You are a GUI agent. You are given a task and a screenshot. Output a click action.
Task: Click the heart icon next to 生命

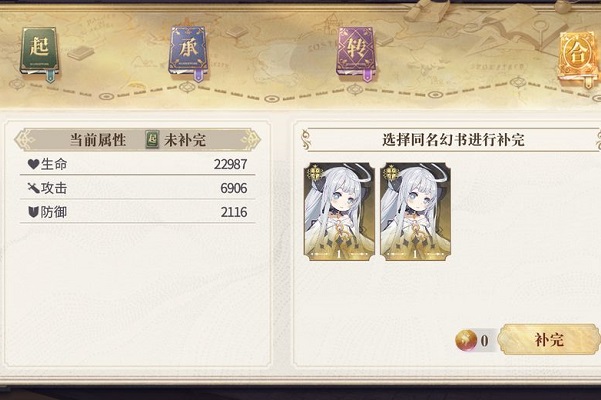tap(33, 164)
